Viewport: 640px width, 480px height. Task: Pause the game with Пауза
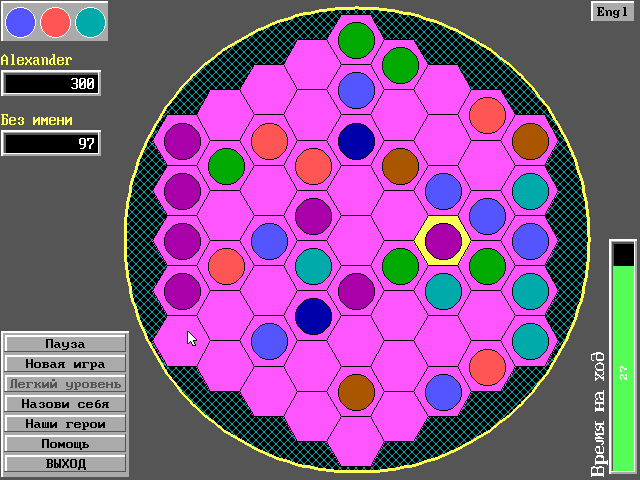65,344
